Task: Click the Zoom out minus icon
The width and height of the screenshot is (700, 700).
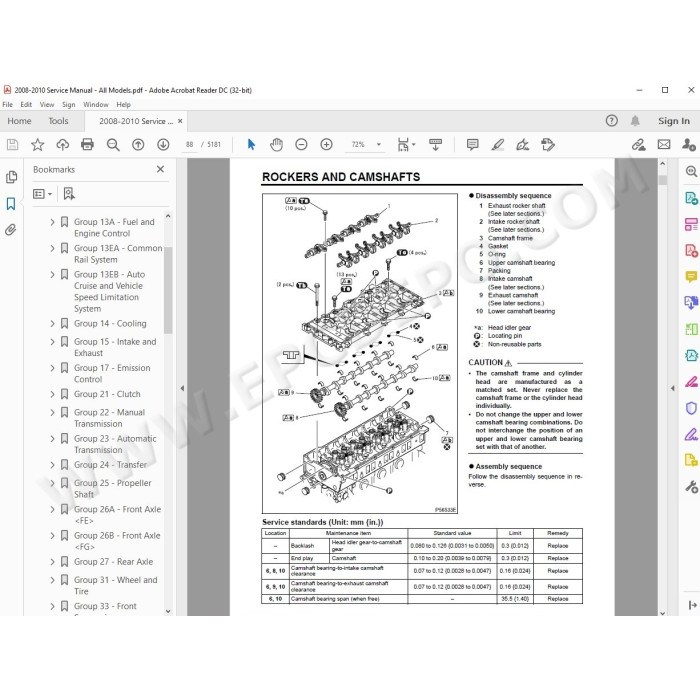Action: (x=301, y=145)
